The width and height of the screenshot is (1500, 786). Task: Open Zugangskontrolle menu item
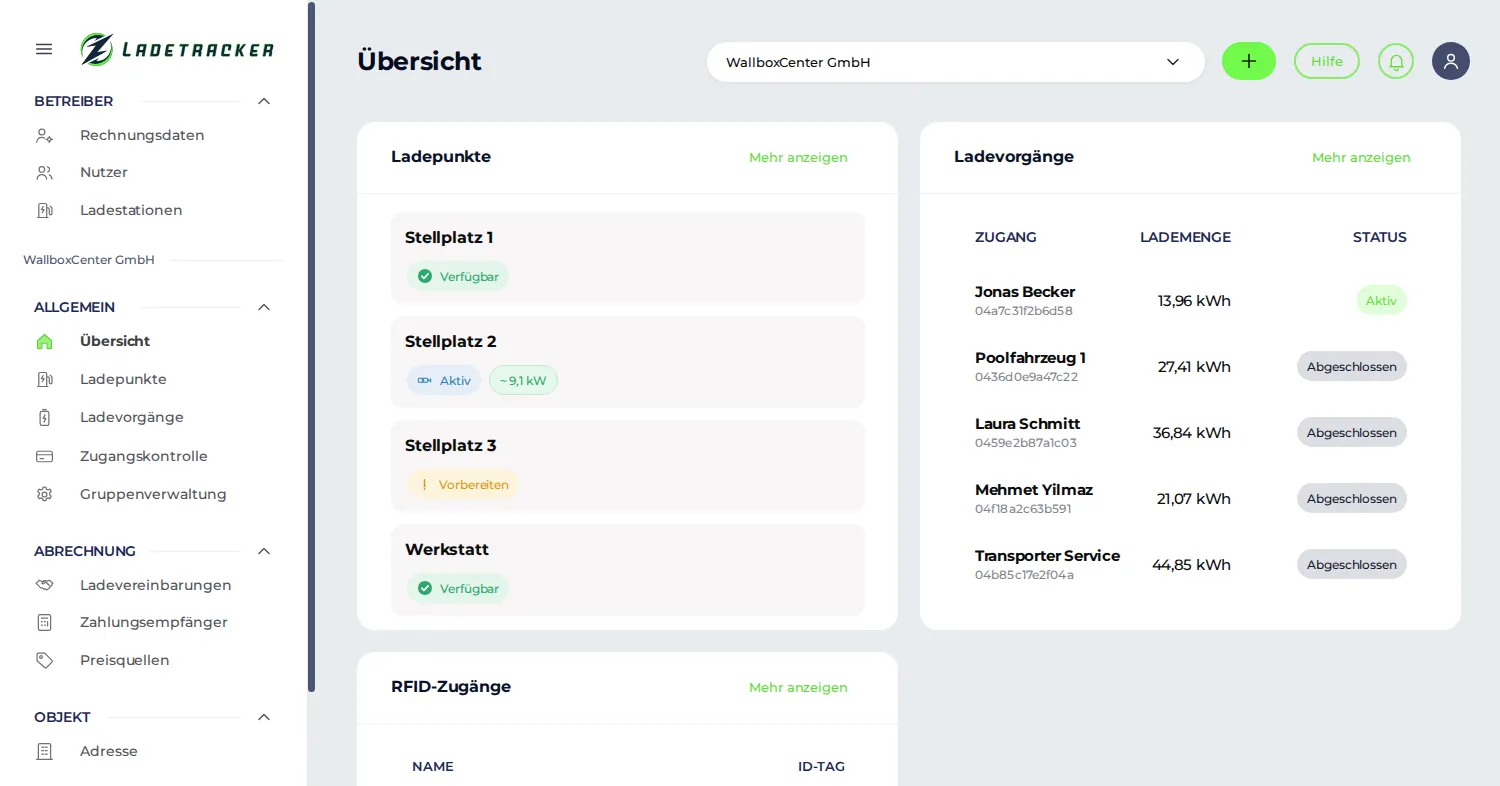coord(144,456)
